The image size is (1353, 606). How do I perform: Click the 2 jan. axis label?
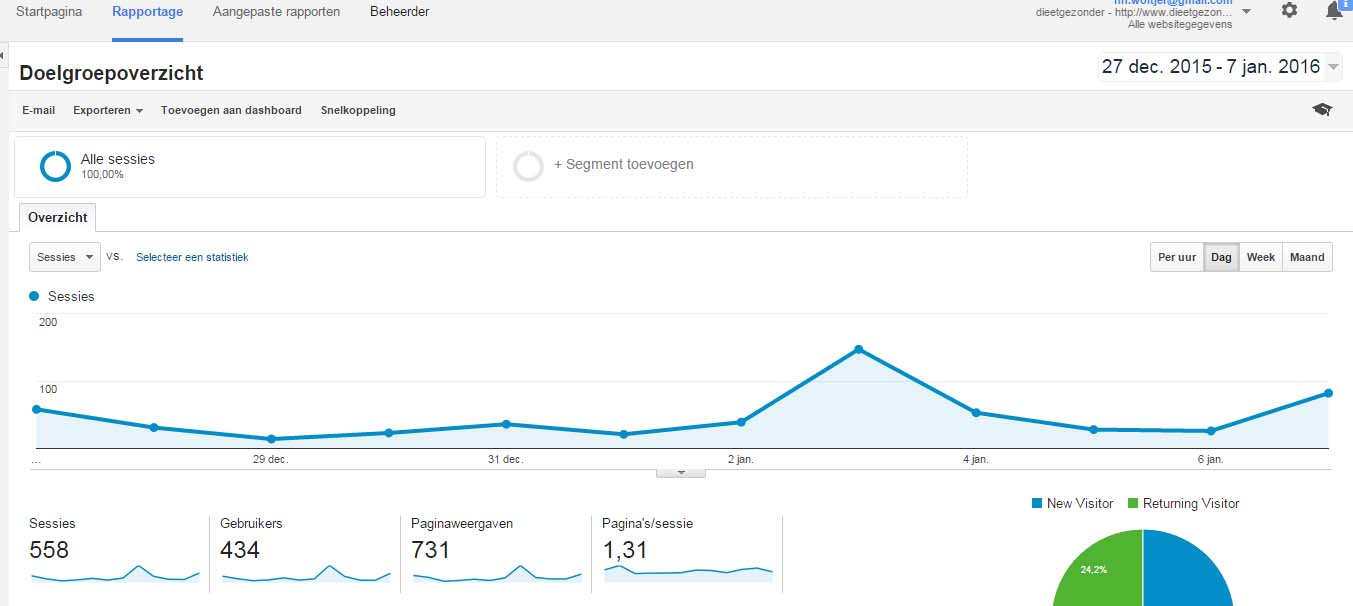tap(740, 459)
